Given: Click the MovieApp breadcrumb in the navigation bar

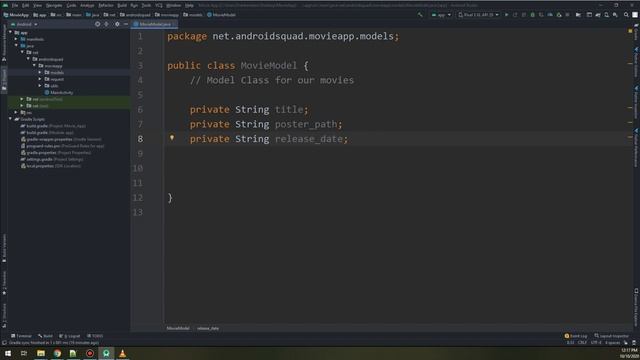Looking at the screenshot, I should 16,15.
